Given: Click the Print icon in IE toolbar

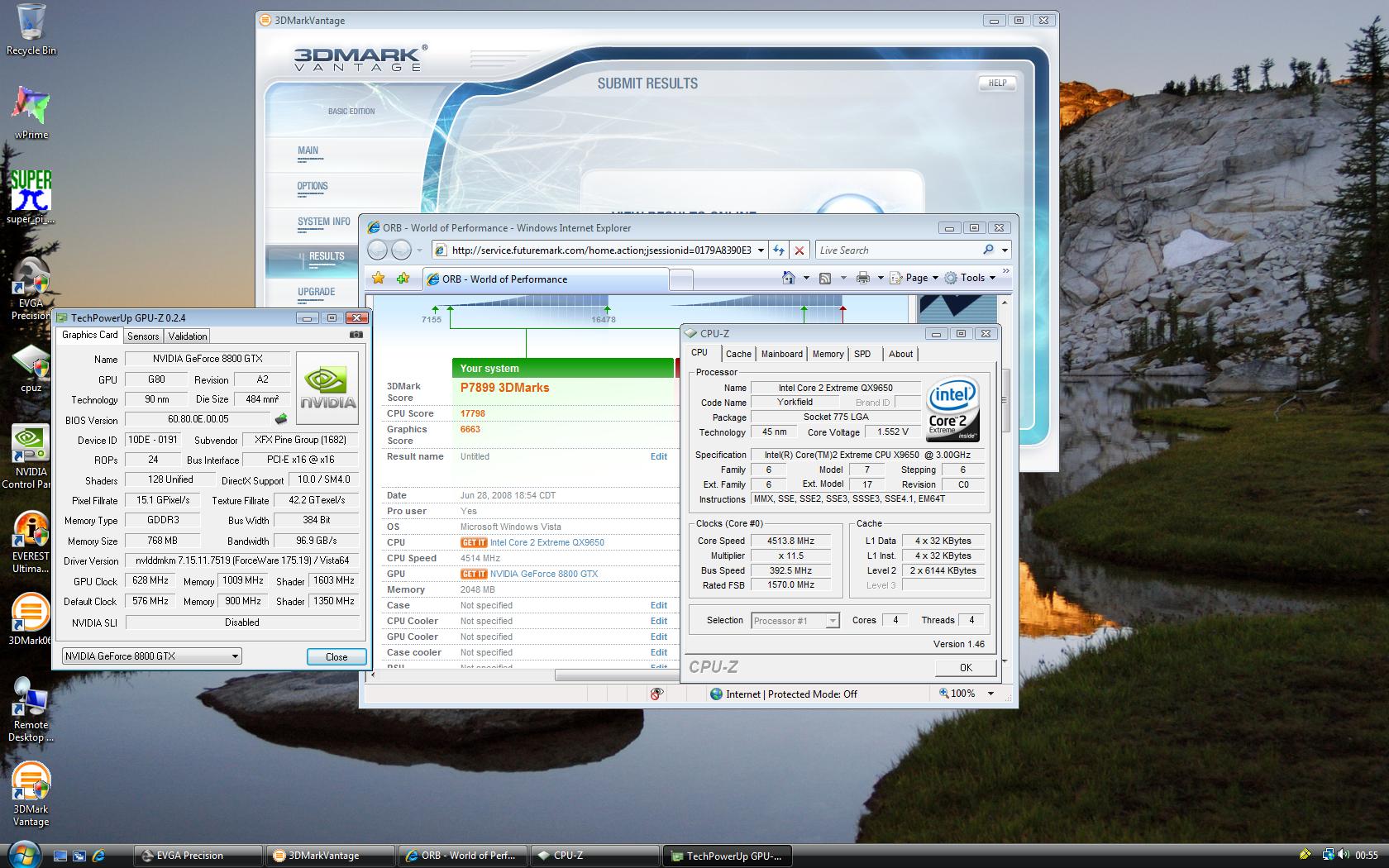Looking at the screenshot, I should (863, 278).
